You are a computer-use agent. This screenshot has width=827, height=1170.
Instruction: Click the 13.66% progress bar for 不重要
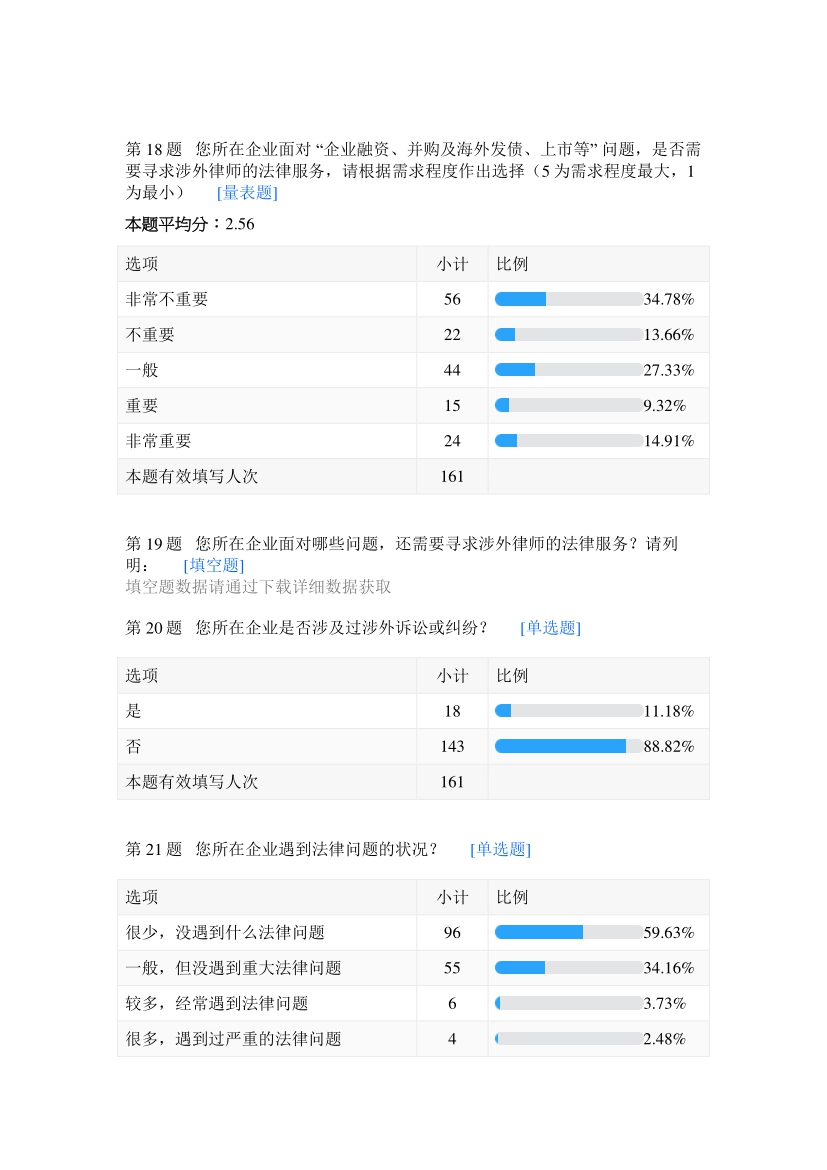[568, 335]
